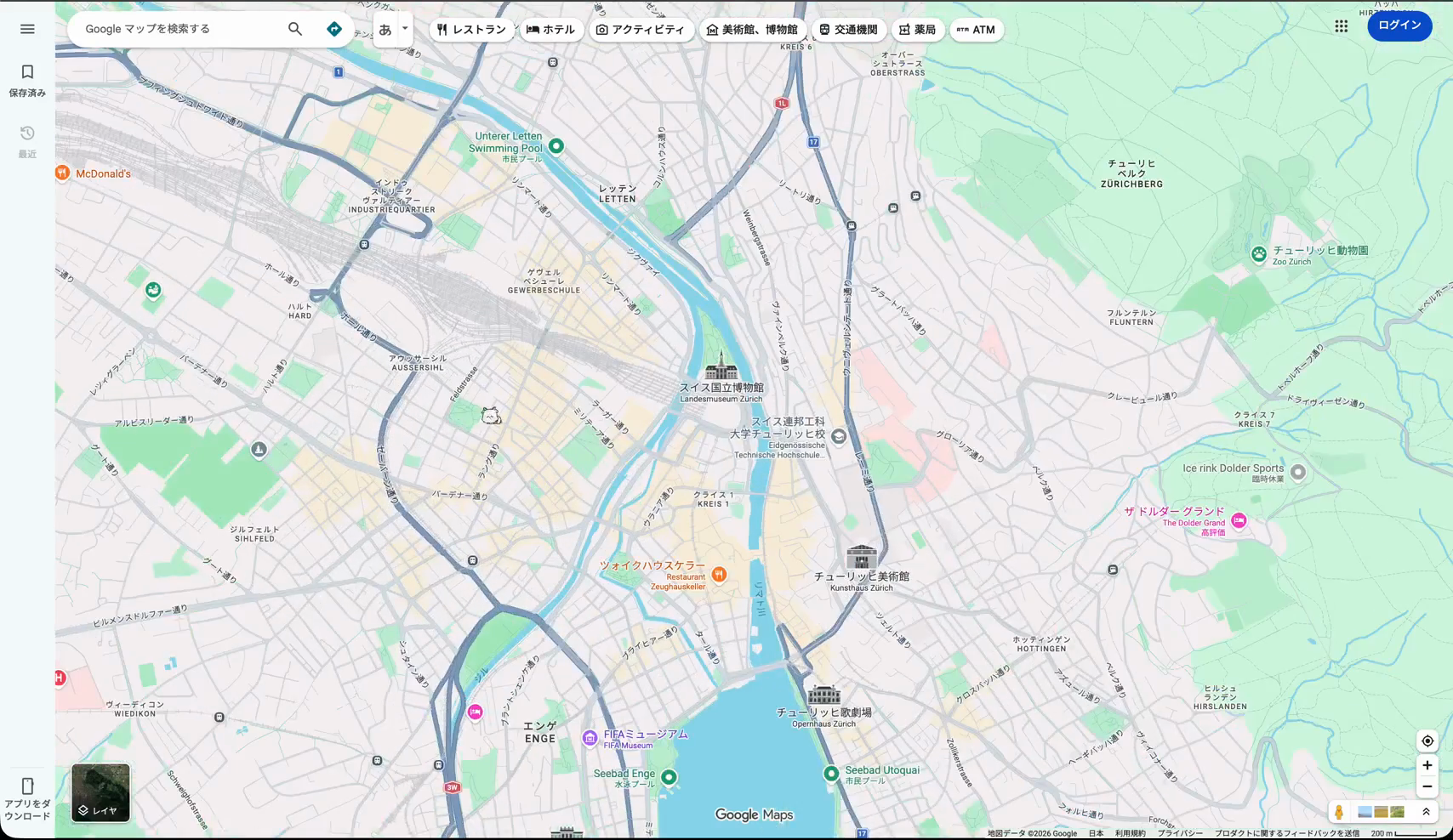This screenshot has height=840, width=1453.
Task: Open the Google apps grid
Action: coord(1342,26)
